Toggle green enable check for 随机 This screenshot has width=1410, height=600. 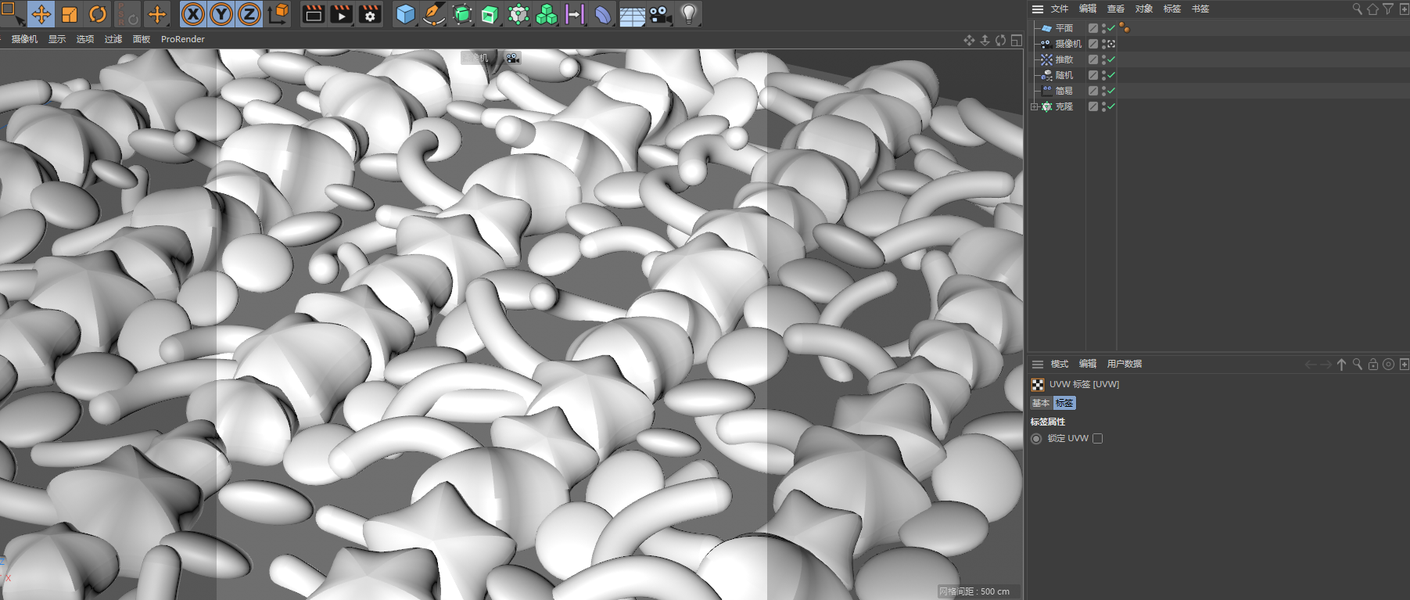click(1110, 75)
